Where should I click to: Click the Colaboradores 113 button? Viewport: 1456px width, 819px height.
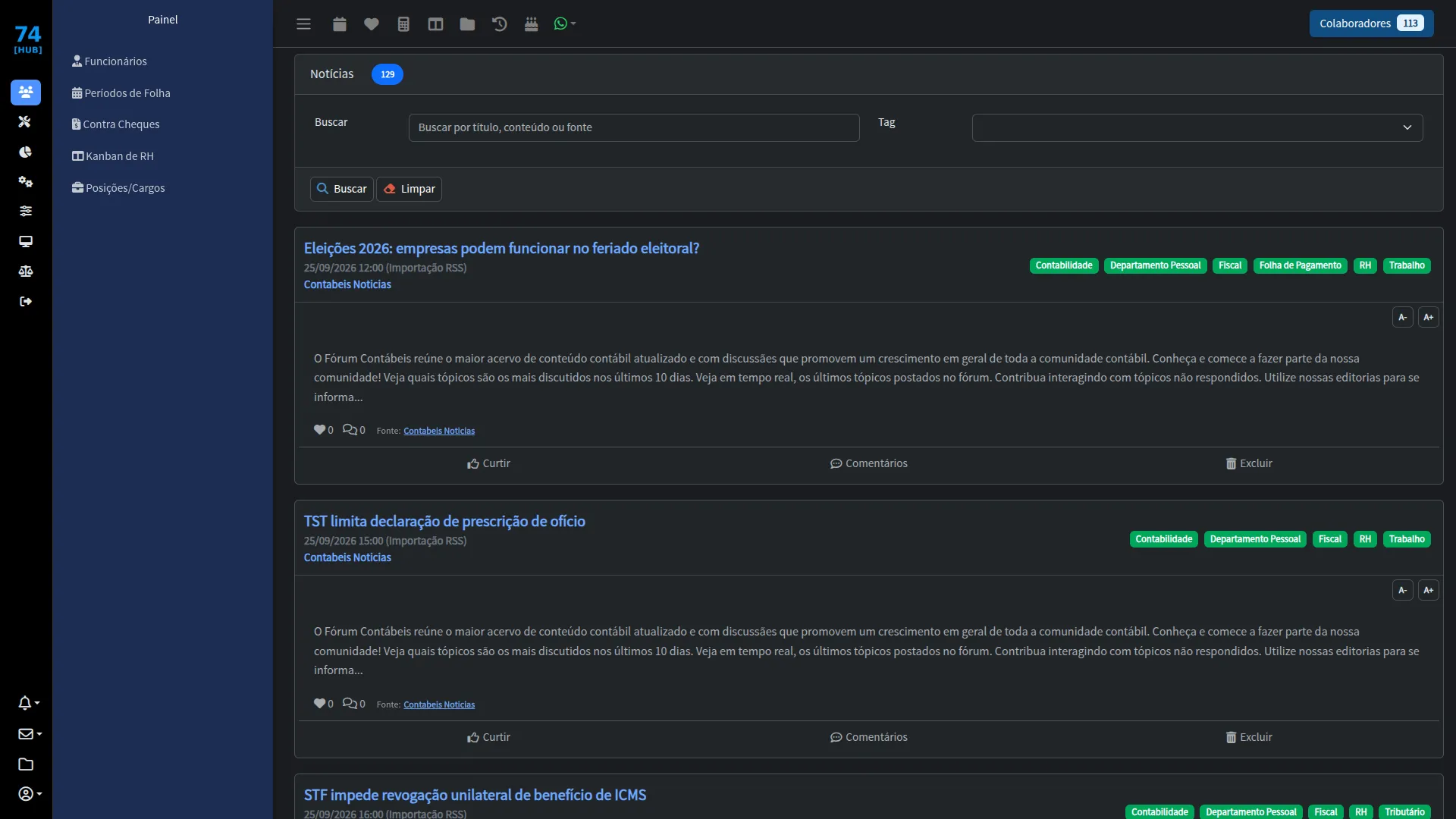click(x=1371, y=24)
